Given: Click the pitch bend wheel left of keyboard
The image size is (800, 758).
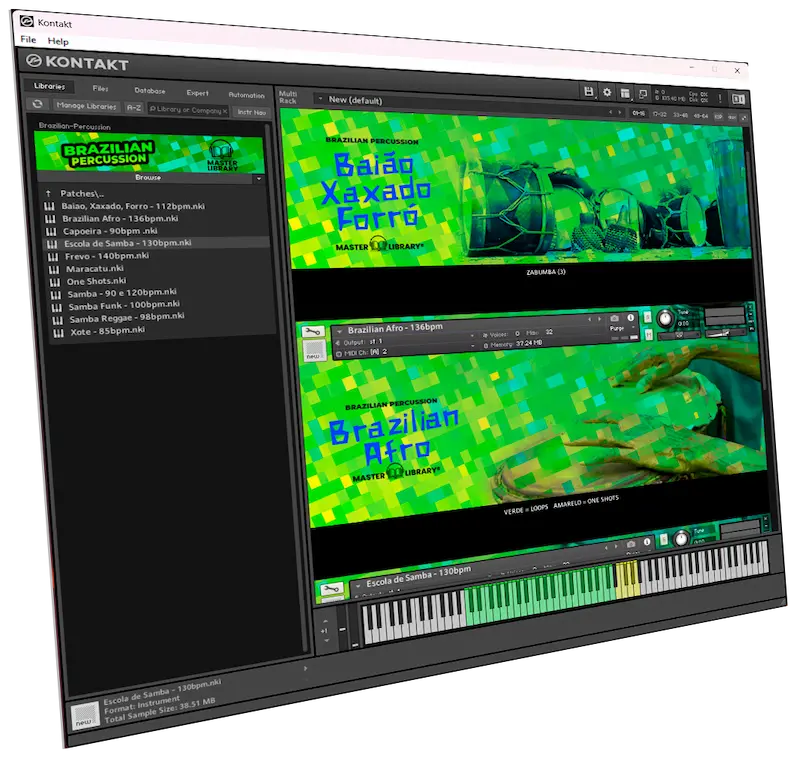Looking at the screenshot, I should tap(343, 628).
